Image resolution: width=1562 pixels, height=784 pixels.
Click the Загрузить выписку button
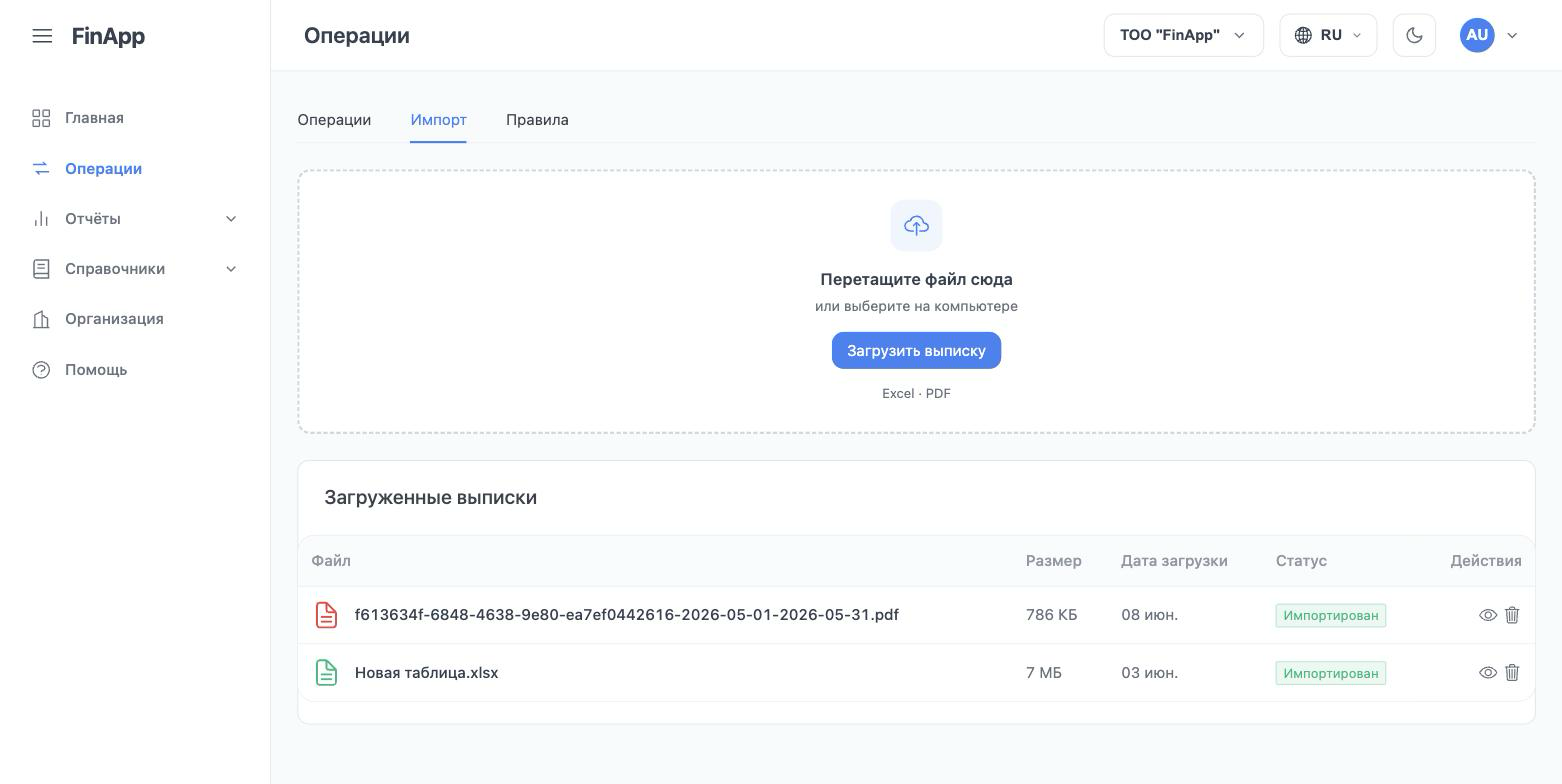916,351
